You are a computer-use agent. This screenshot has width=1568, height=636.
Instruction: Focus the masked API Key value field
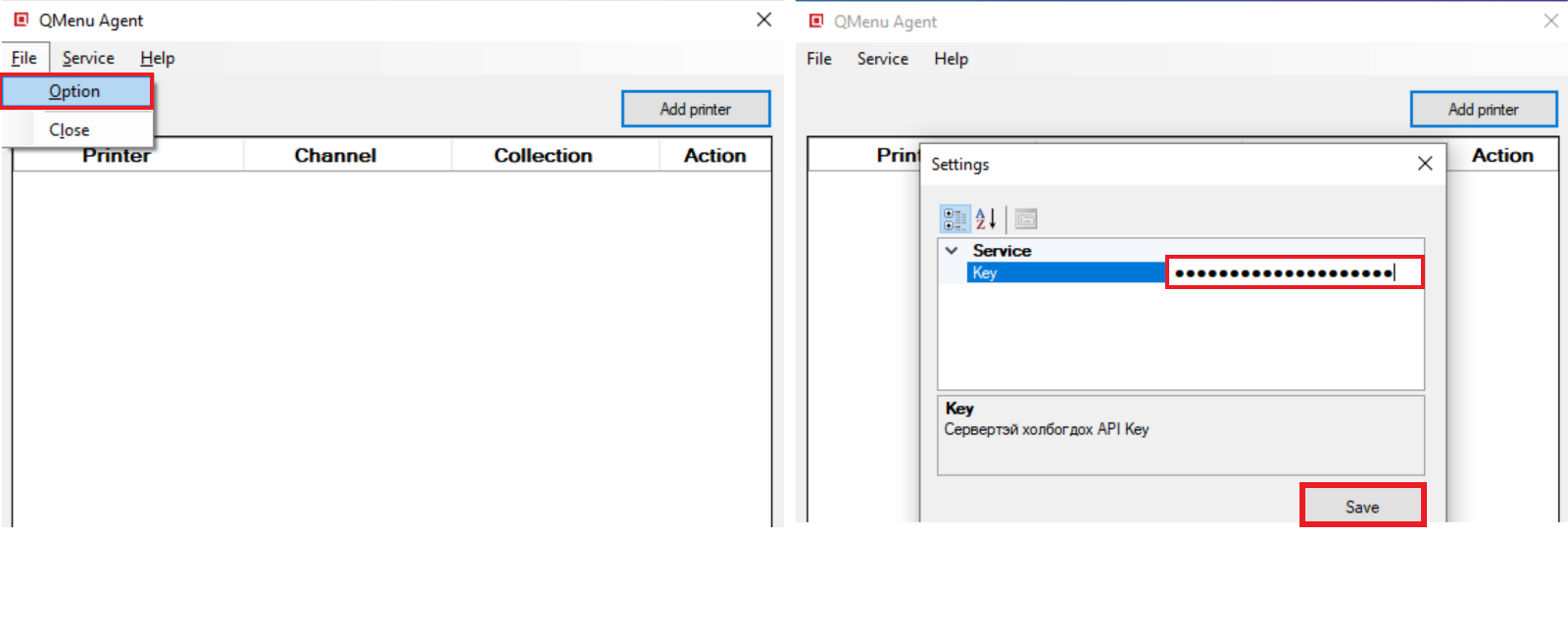[1293, 272]
